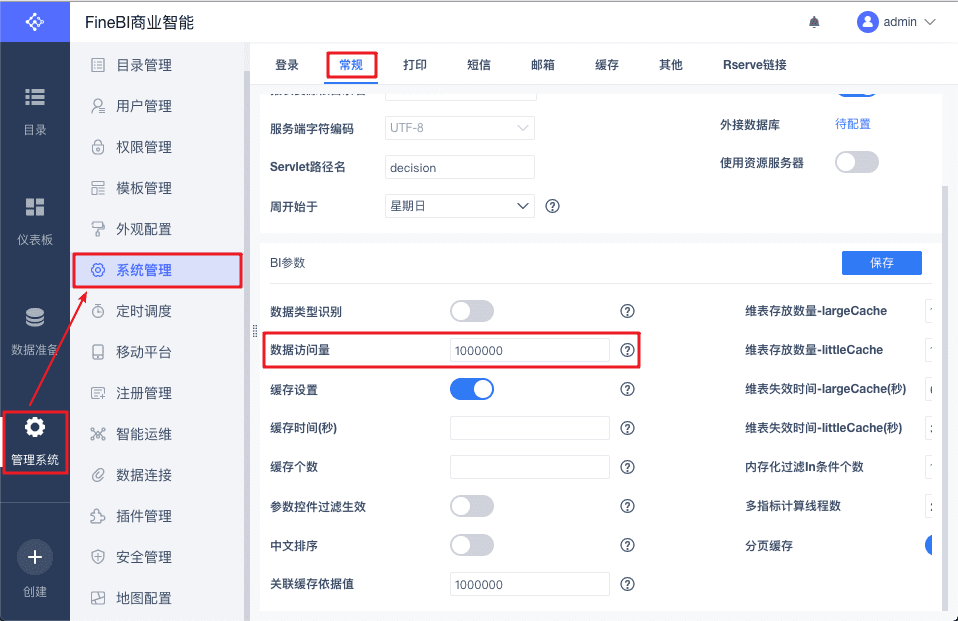Screen dimensions: 958x621
Task: Click the notification bell icon
Action: (x=814, y=22)
